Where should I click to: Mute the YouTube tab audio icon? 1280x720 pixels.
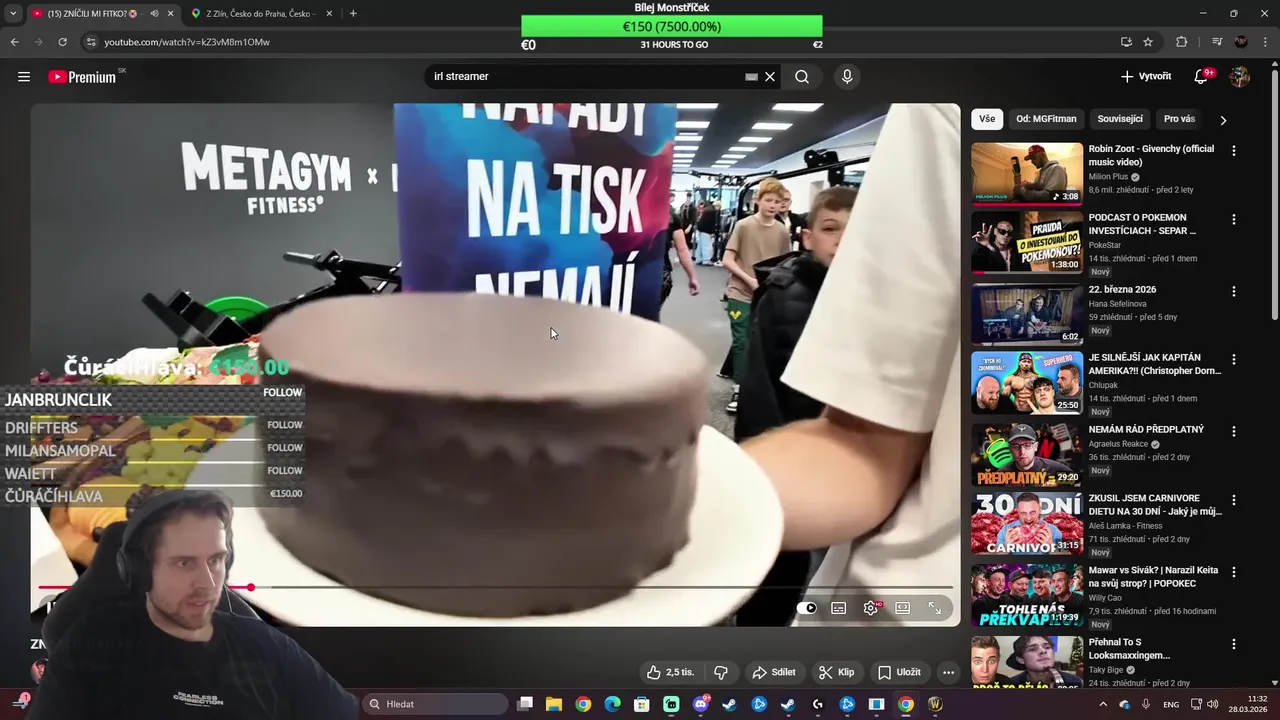pyautogui.click(x=154, y=14)
